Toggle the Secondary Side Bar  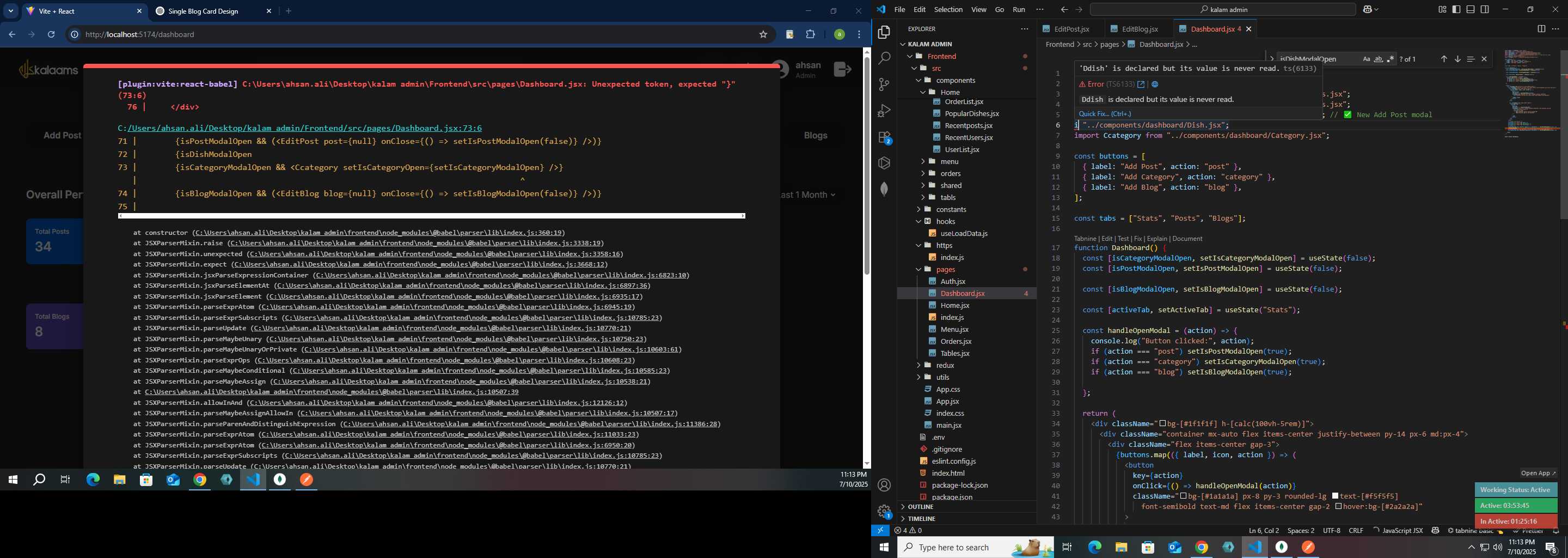point(1485,9)
